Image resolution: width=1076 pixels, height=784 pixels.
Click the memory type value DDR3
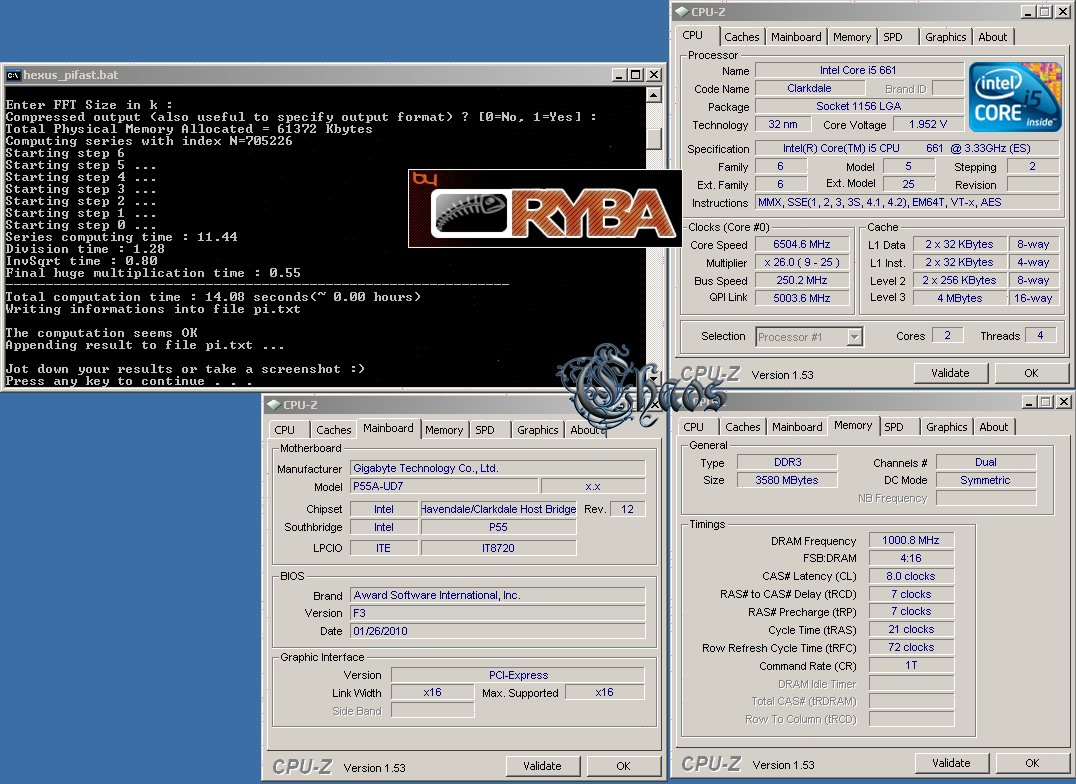point(787,462)
